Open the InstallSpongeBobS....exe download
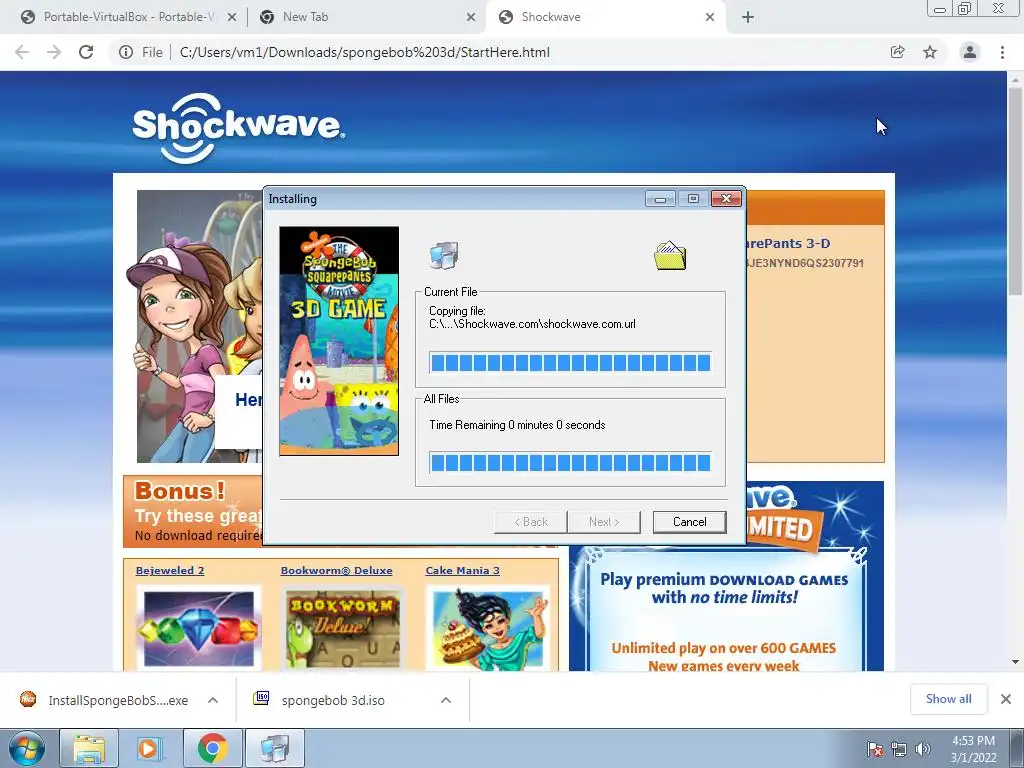 tap(104, 700)
